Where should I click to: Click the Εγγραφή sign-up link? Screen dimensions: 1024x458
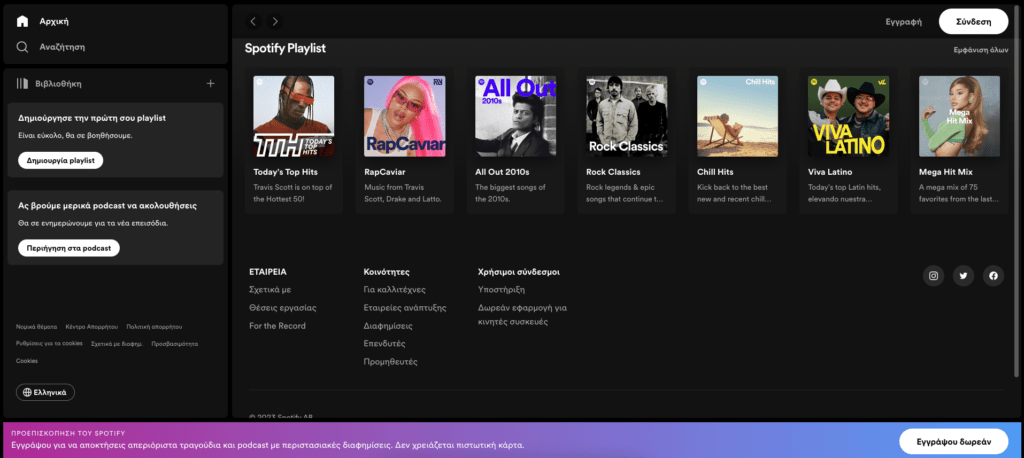click(x=903, y=21)
